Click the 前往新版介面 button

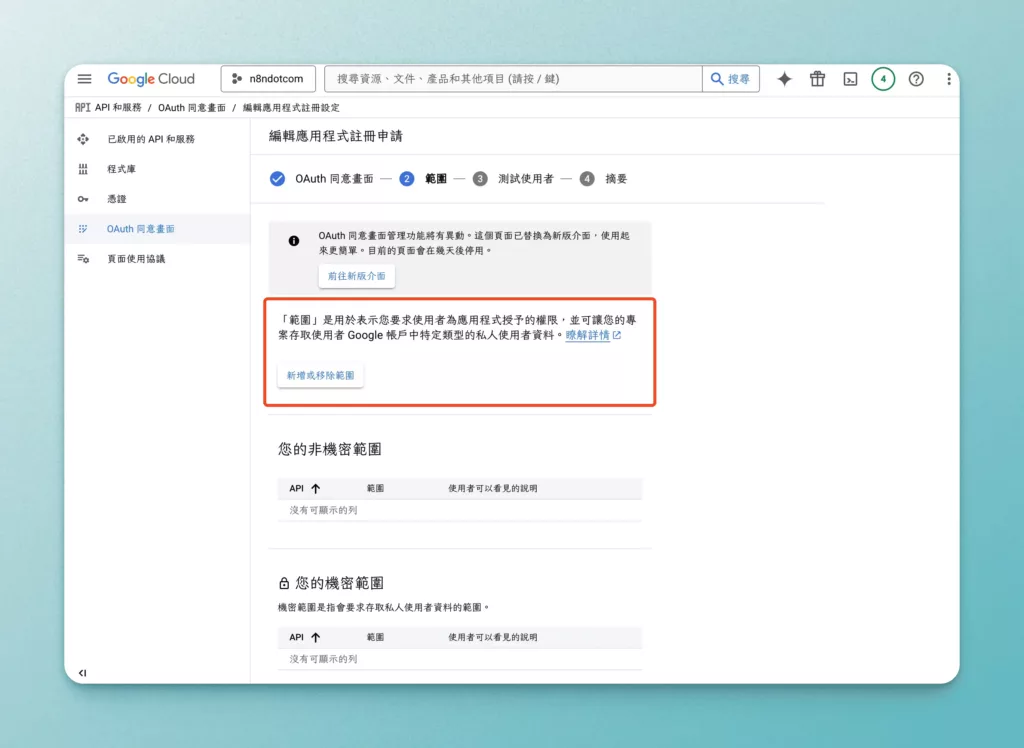coord(357,276)
